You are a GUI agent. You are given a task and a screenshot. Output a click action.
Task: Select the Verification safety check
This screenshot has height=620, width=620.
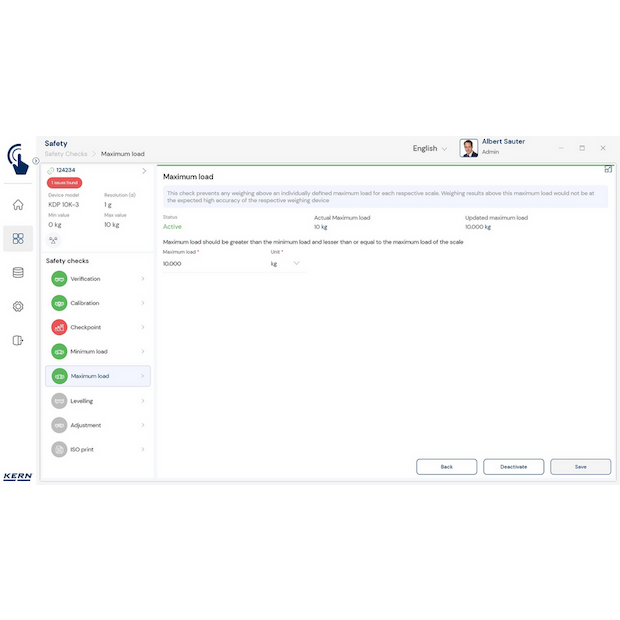coord(98,279)
